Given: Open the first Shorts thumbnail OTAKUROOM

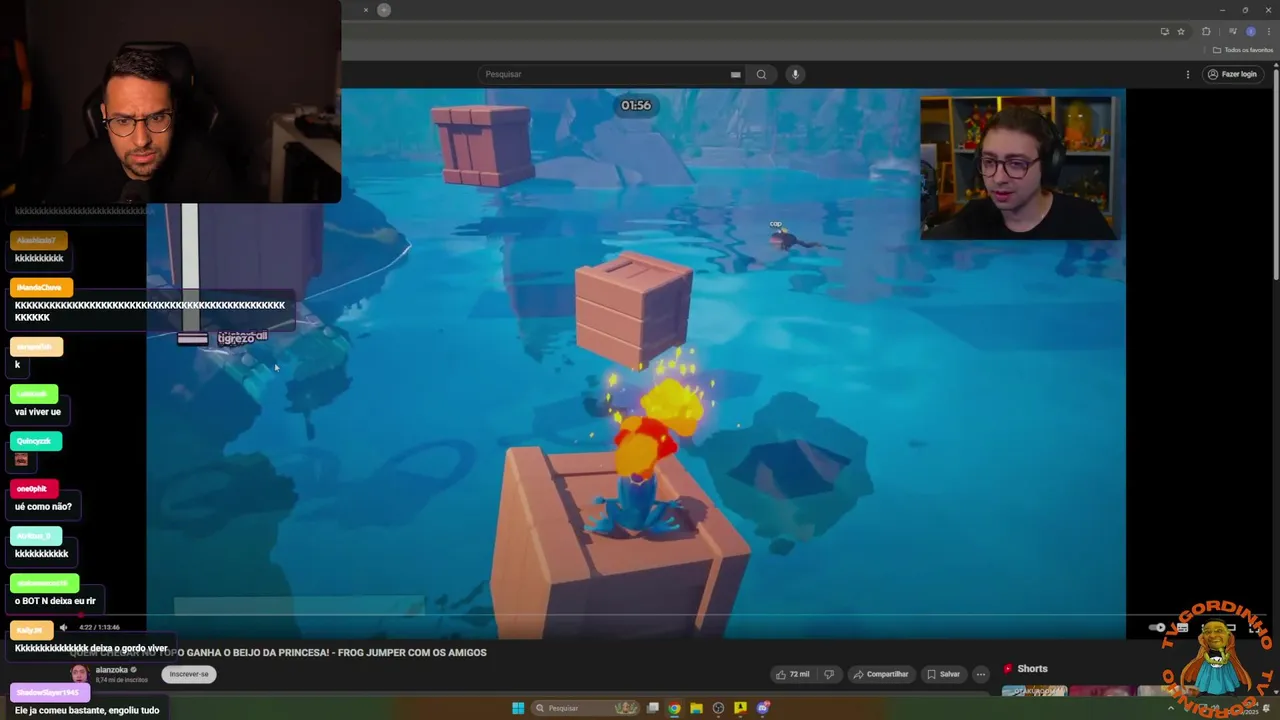Looking at the screenshot, I should click(1034, 690).
